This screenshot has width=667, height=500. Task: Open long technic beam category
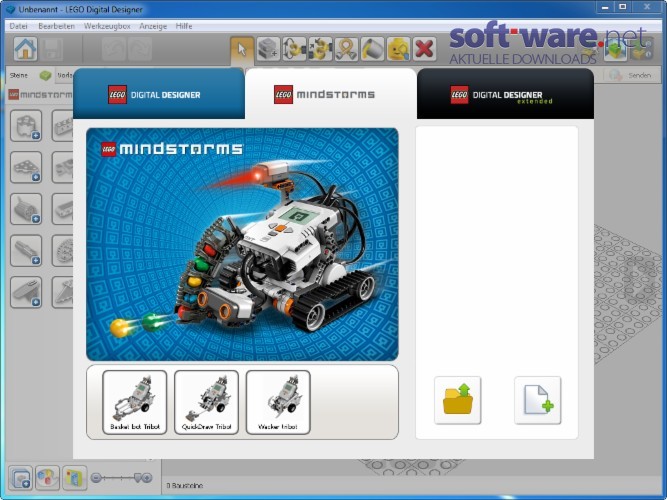click(x=63, y=209)
